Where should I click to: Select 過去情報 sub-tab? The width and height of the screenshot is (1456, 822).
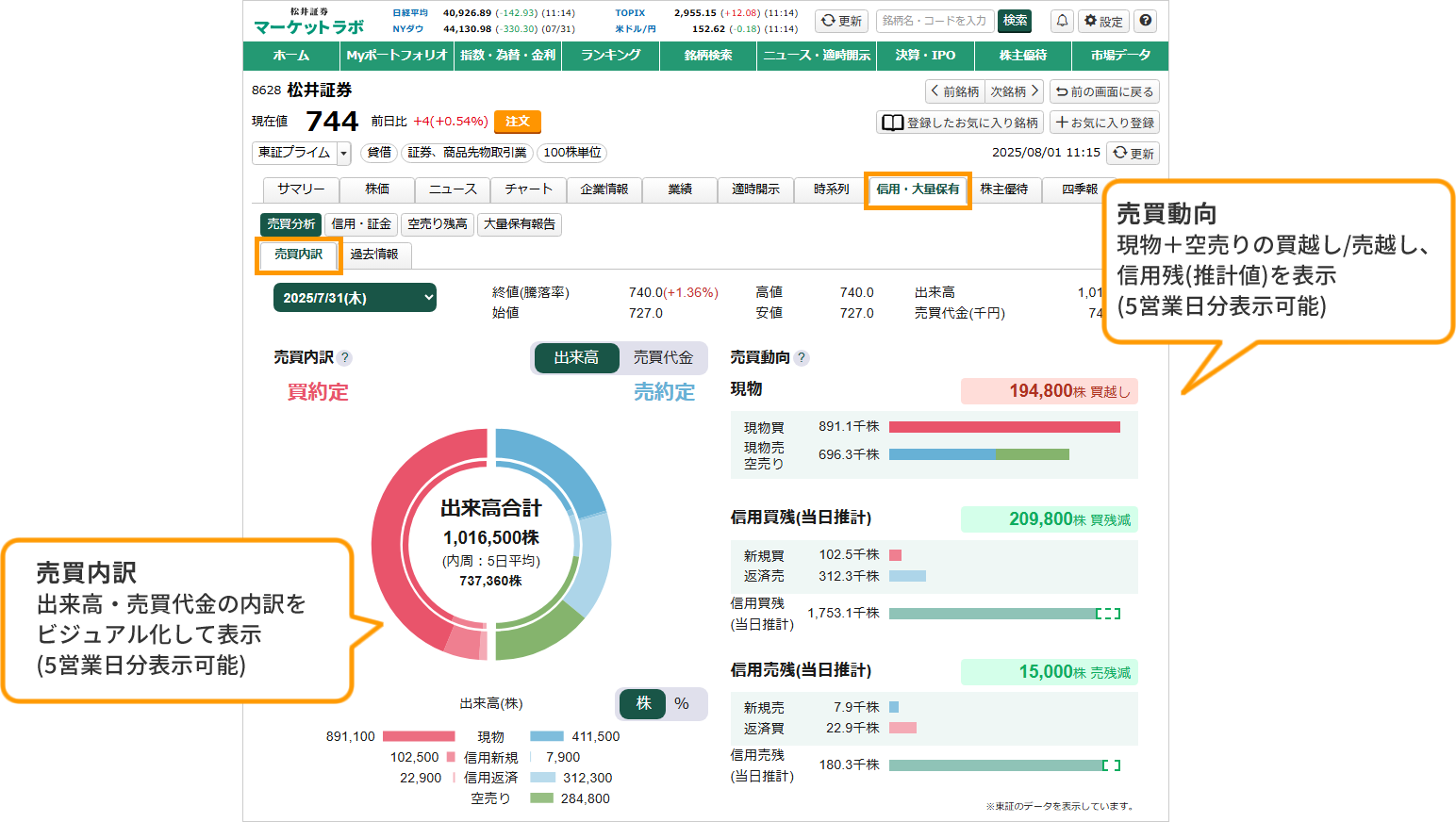(x=374, y=255)
